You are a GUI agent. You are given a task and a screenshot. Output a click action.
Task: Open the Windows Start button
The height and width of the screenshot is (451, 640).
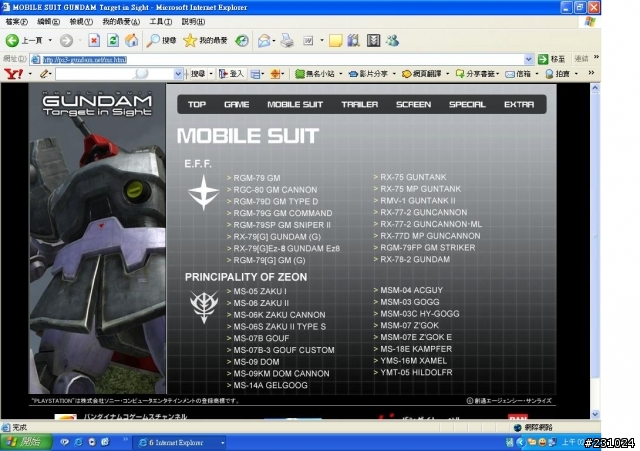(25, 442)
